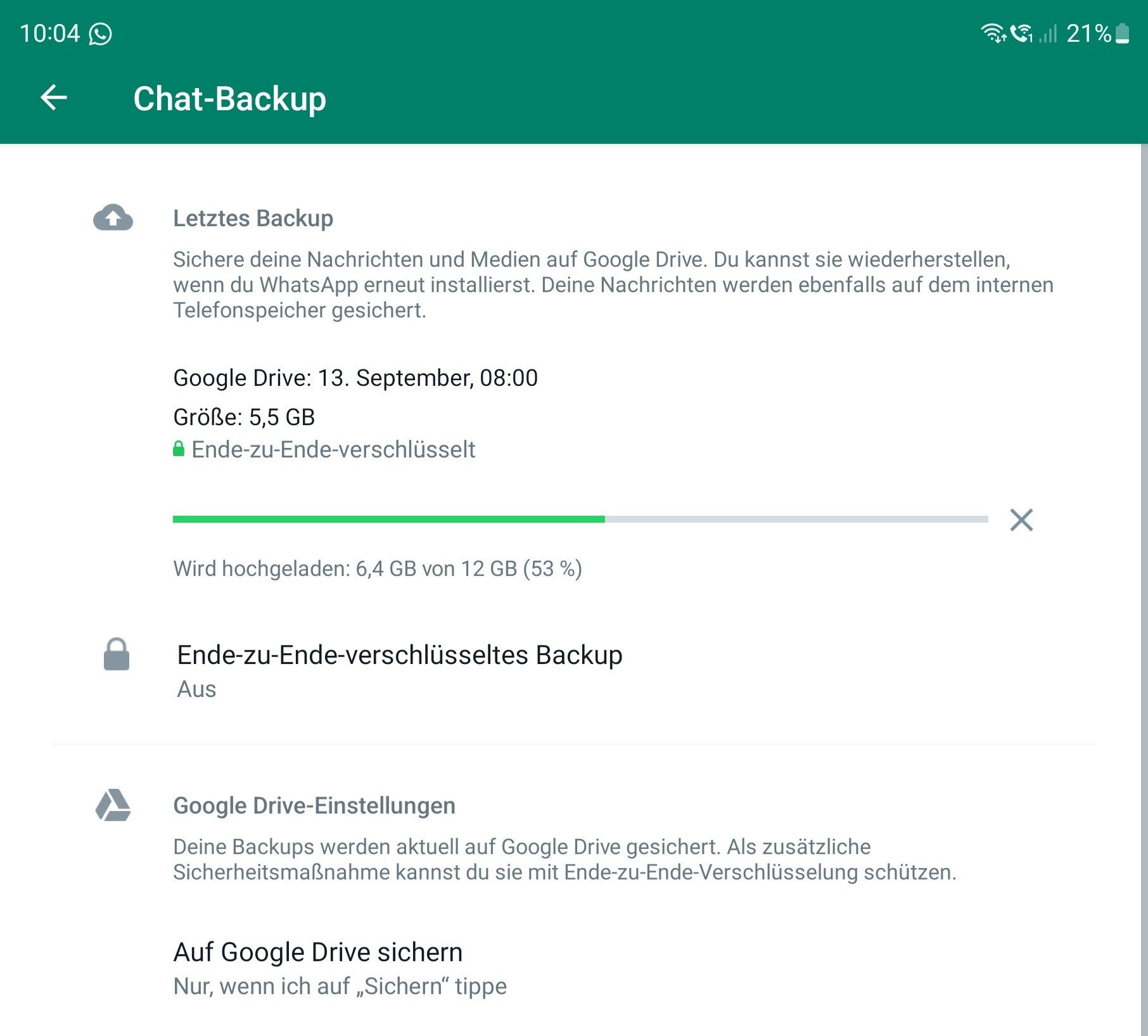The image size is (1148, 1036).
Task: Tap the grey padlock icon
Action: click(117, 654)
